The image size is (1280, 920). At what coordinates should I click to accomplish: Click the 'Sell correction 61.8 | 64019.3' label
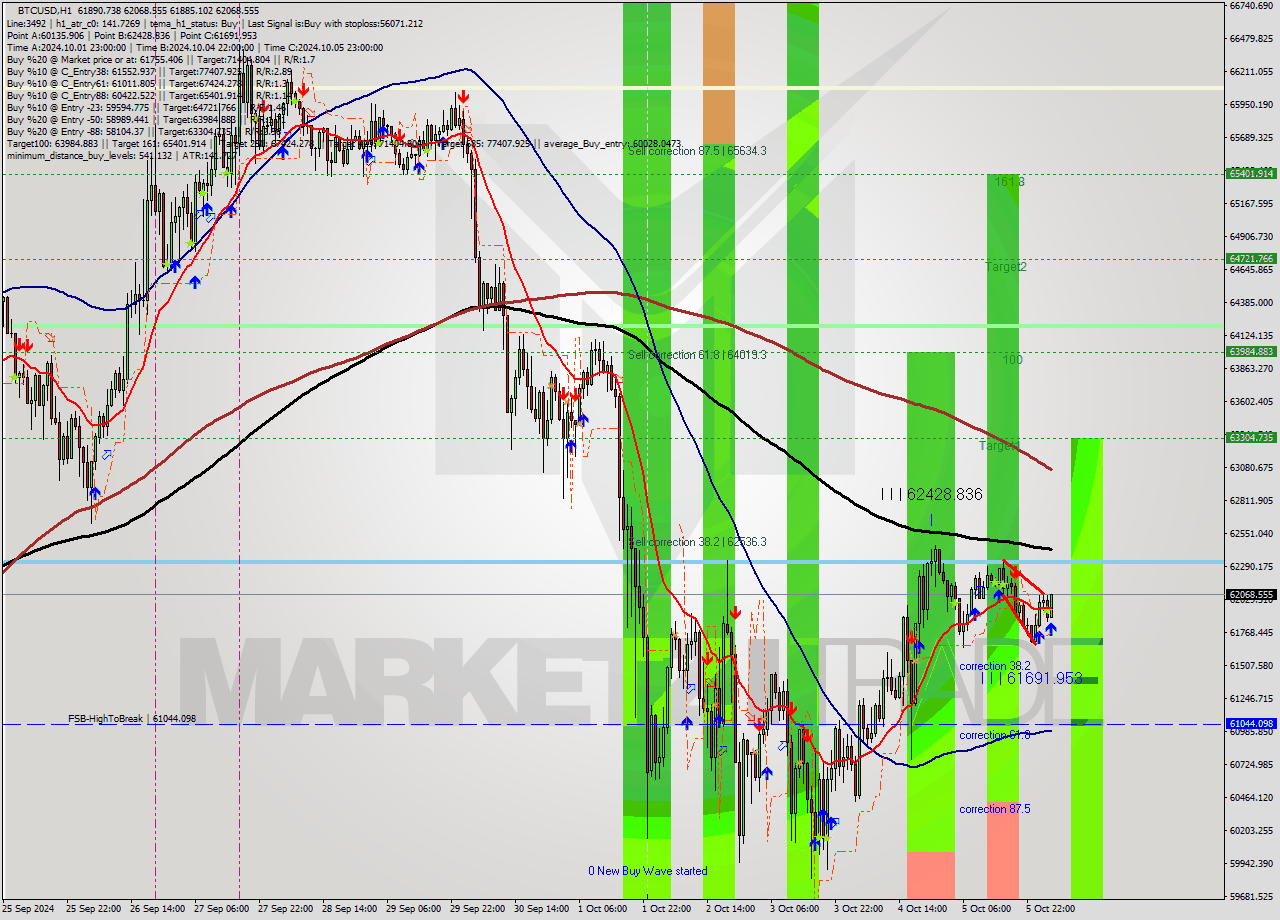click(697, 355)
